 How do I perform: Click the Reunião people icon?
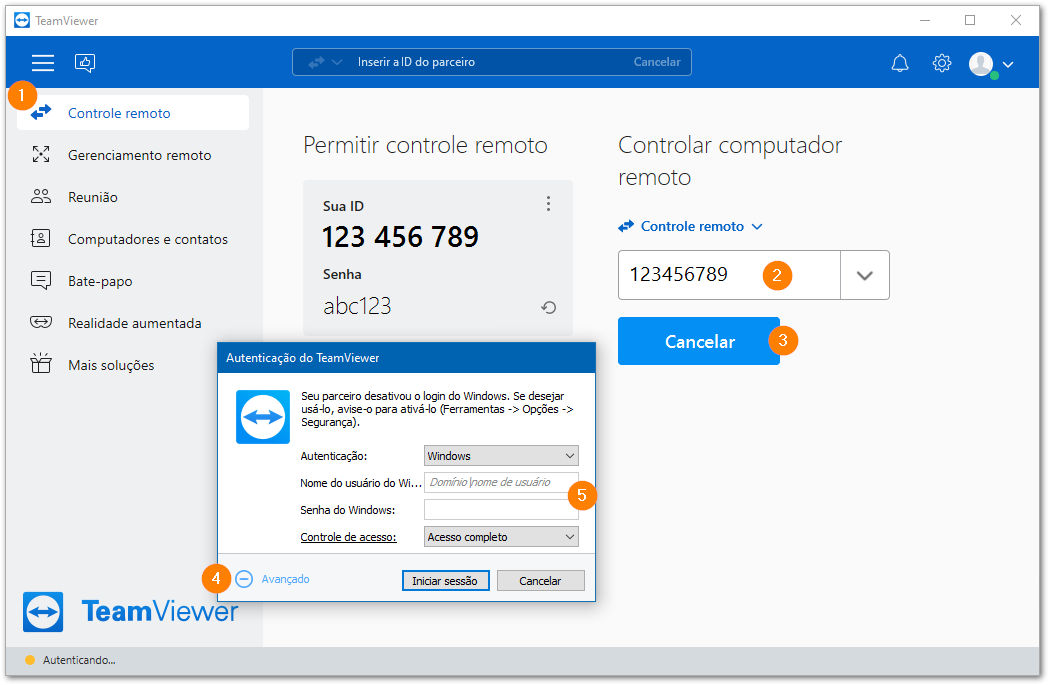click(x=41, y=196)
